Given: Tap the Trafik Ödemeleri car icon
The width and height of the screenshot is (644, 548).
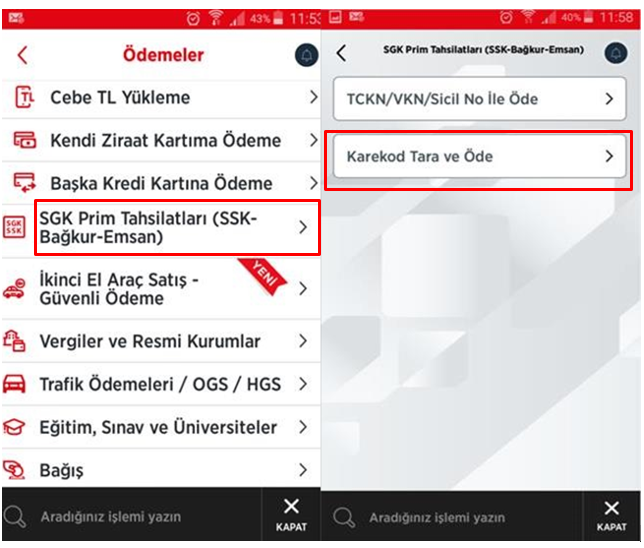Looking at the screenshot, I should (14, 384).
